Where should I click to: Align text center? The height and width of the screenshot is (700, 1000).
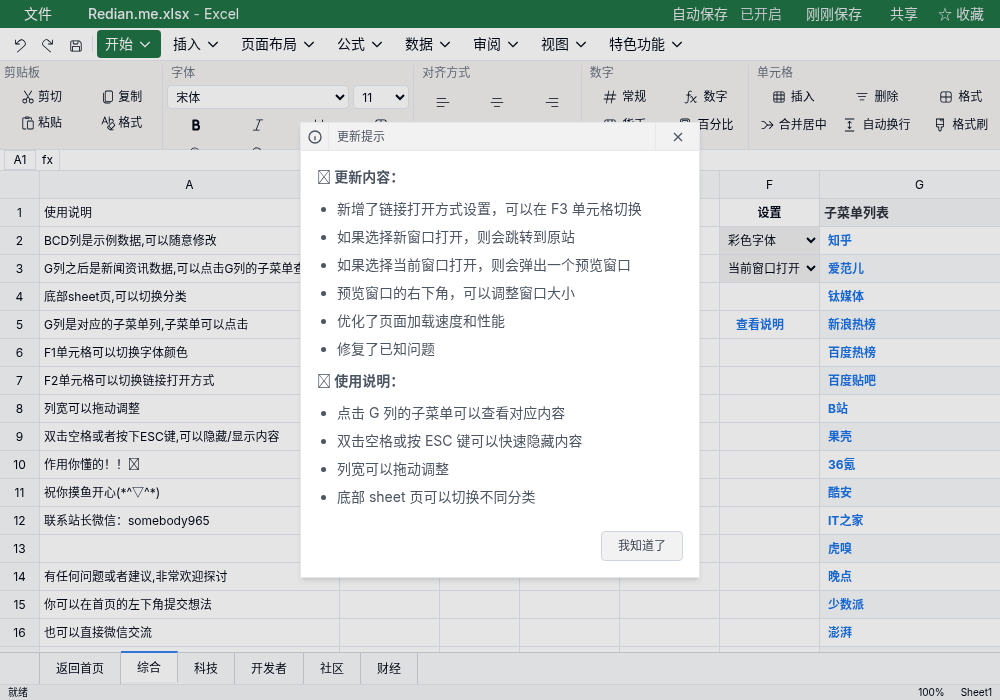(497, 102)
